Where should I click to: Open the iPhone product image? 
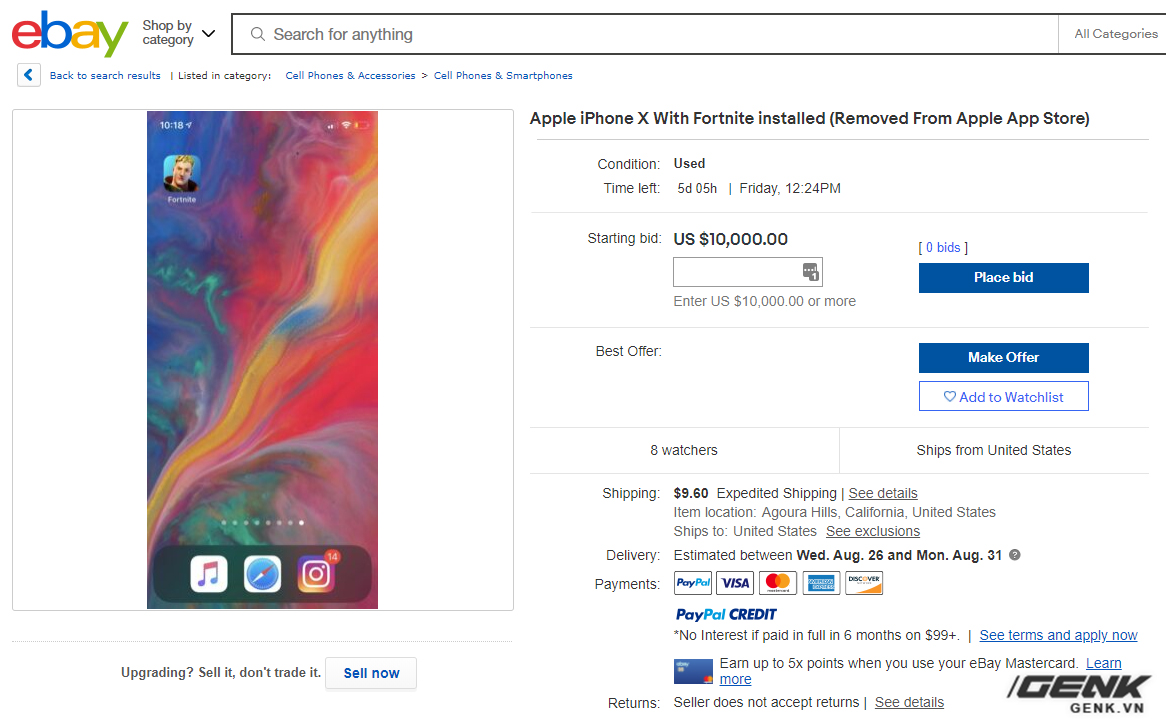click(x=262, y=360)
